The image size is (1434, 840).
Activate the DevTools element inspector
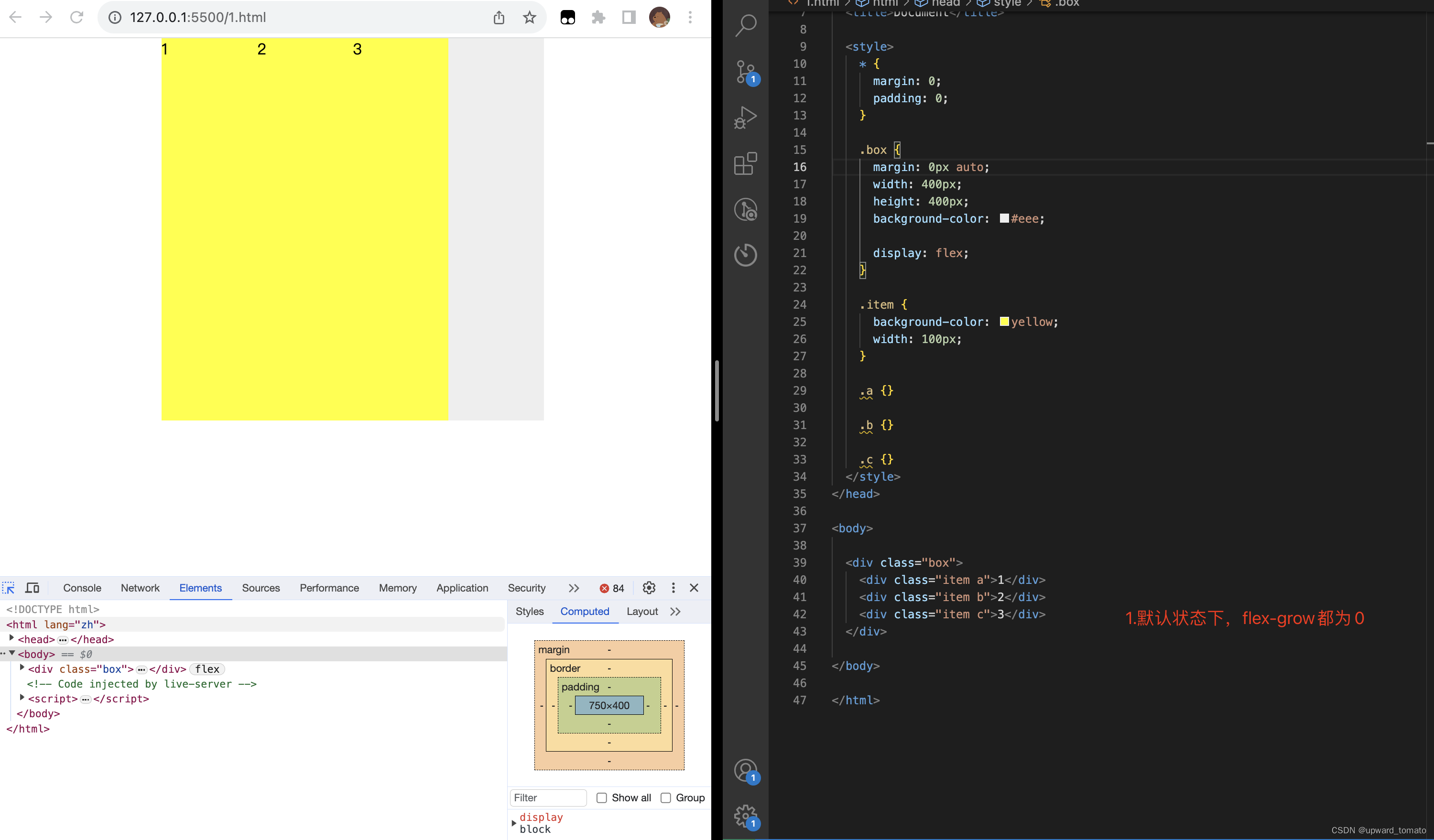pos(9,588)
